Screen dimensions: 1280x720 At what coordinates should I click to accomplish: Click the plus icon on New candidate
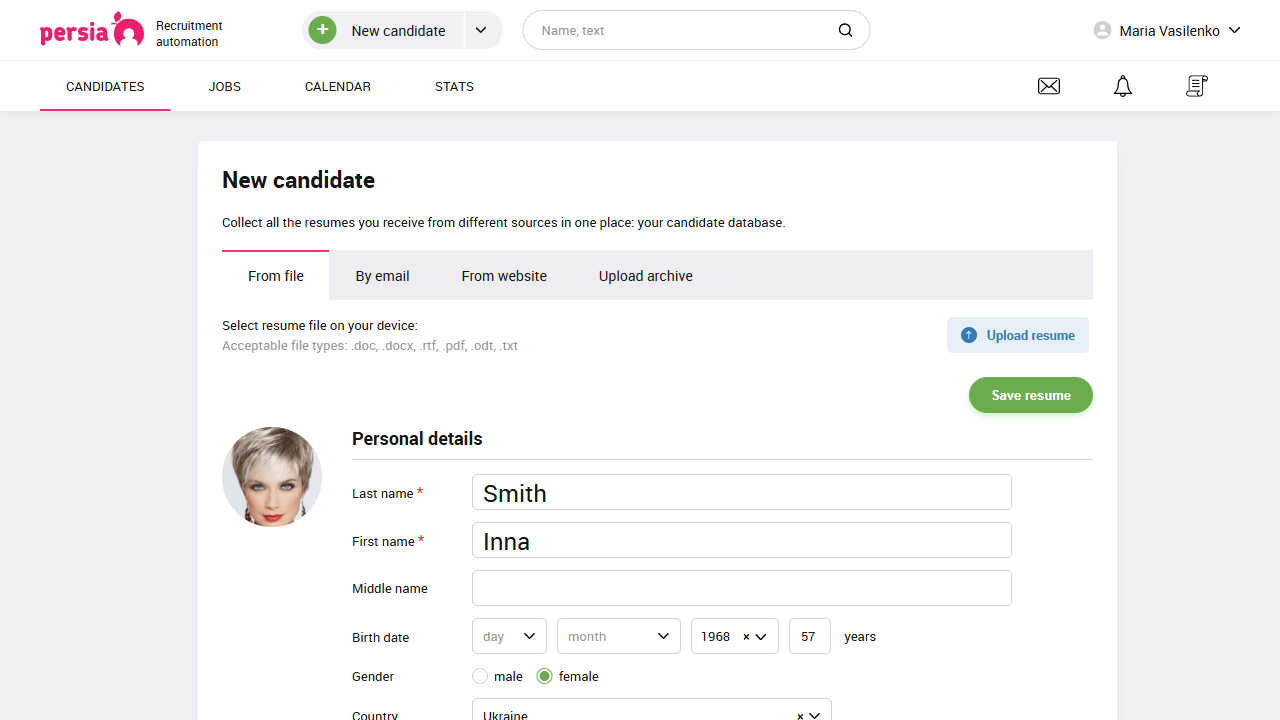tap(322, 30)
